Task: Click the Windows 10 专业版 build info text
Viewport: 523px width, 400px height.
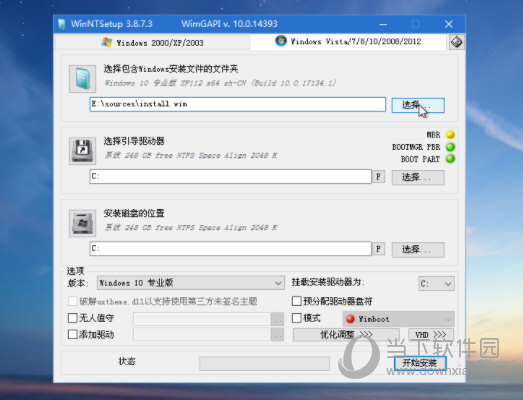Action: (x=220, y=83)
